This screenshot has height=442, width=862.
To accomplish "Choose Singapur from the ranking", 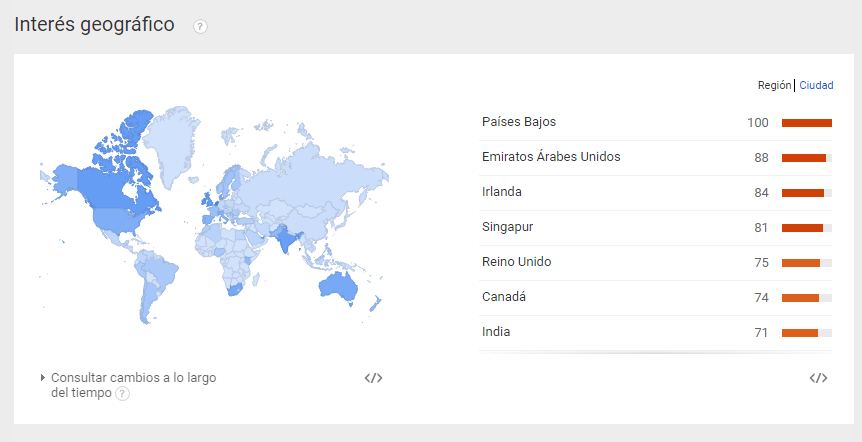I will [508, 227].
